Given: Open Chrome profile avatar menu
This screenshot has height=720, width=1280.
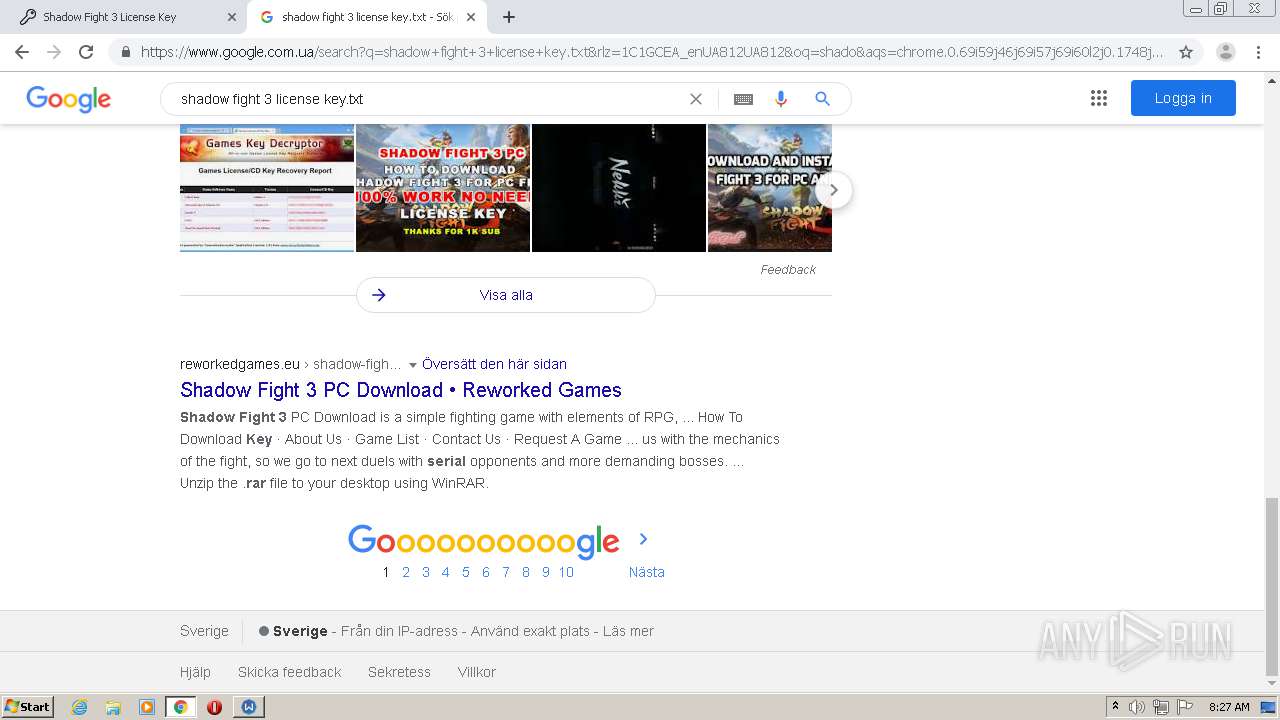Looking at the screenshot, I should pos(1225,52).
